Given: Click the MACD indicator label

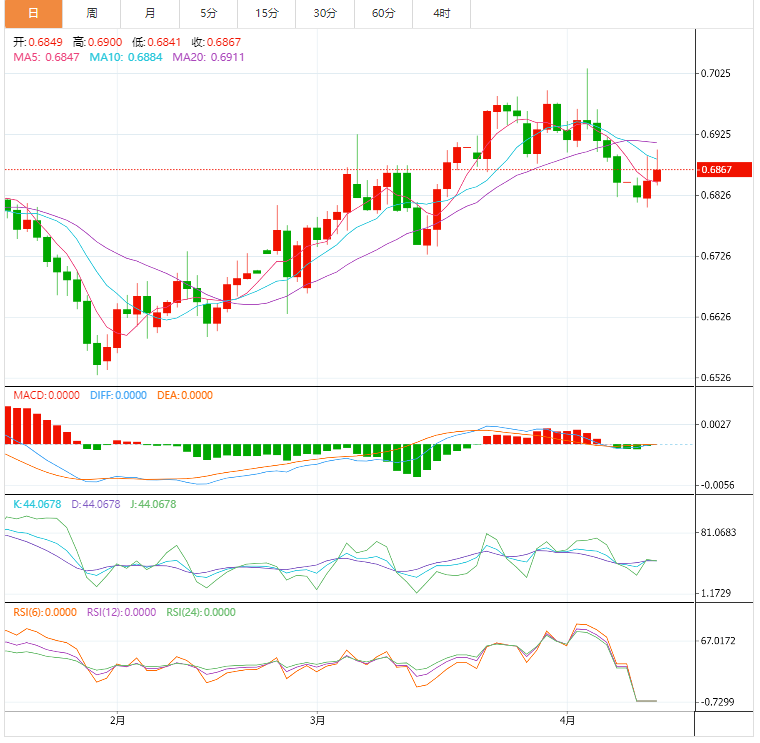Looking at the screenshot, I should click(x=45, y=395).
